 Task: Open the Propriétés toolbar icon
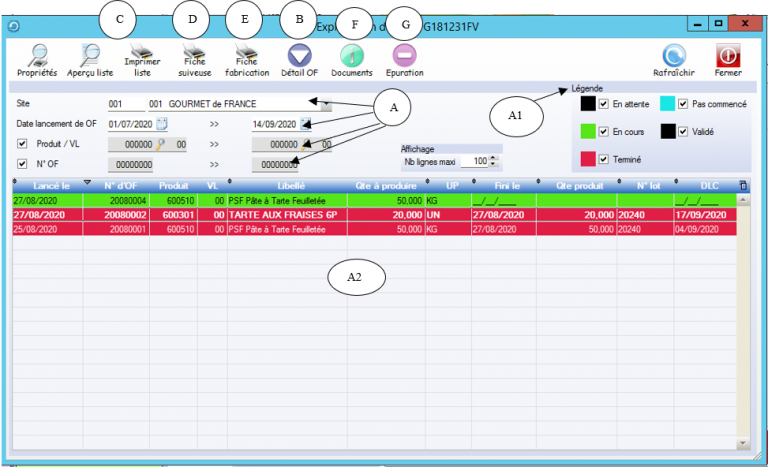37,55
